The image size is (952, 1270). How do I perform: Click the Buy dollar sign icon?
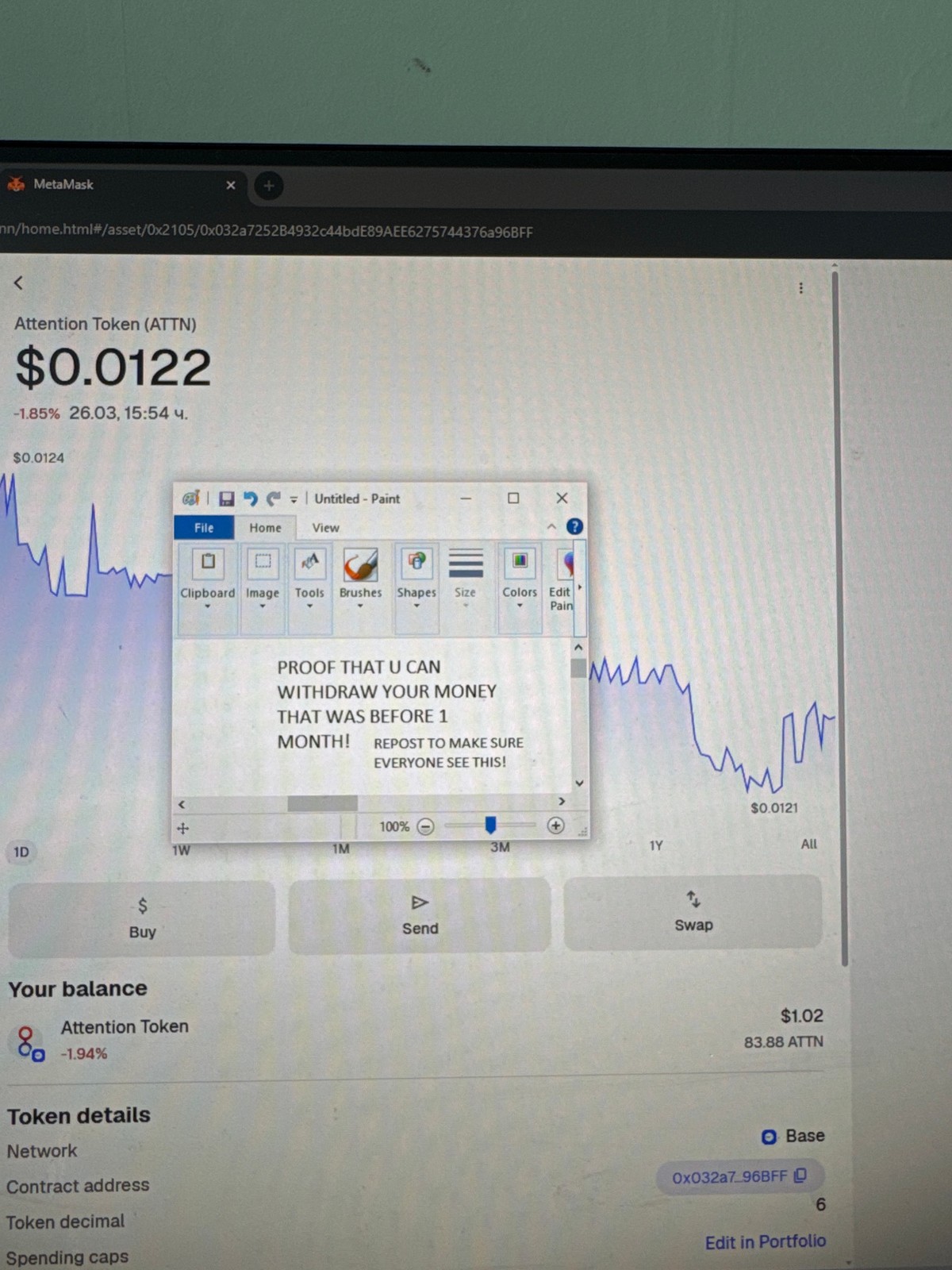point(142,906)
